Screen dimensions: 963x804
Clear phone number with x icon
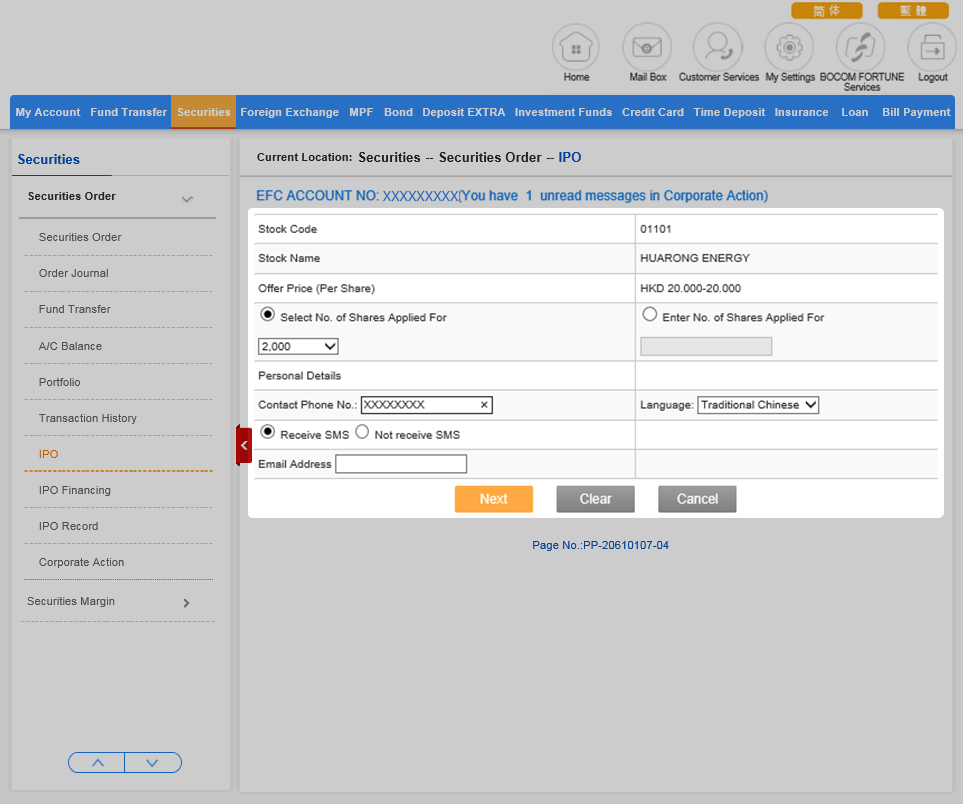click(x=484, y=405)
